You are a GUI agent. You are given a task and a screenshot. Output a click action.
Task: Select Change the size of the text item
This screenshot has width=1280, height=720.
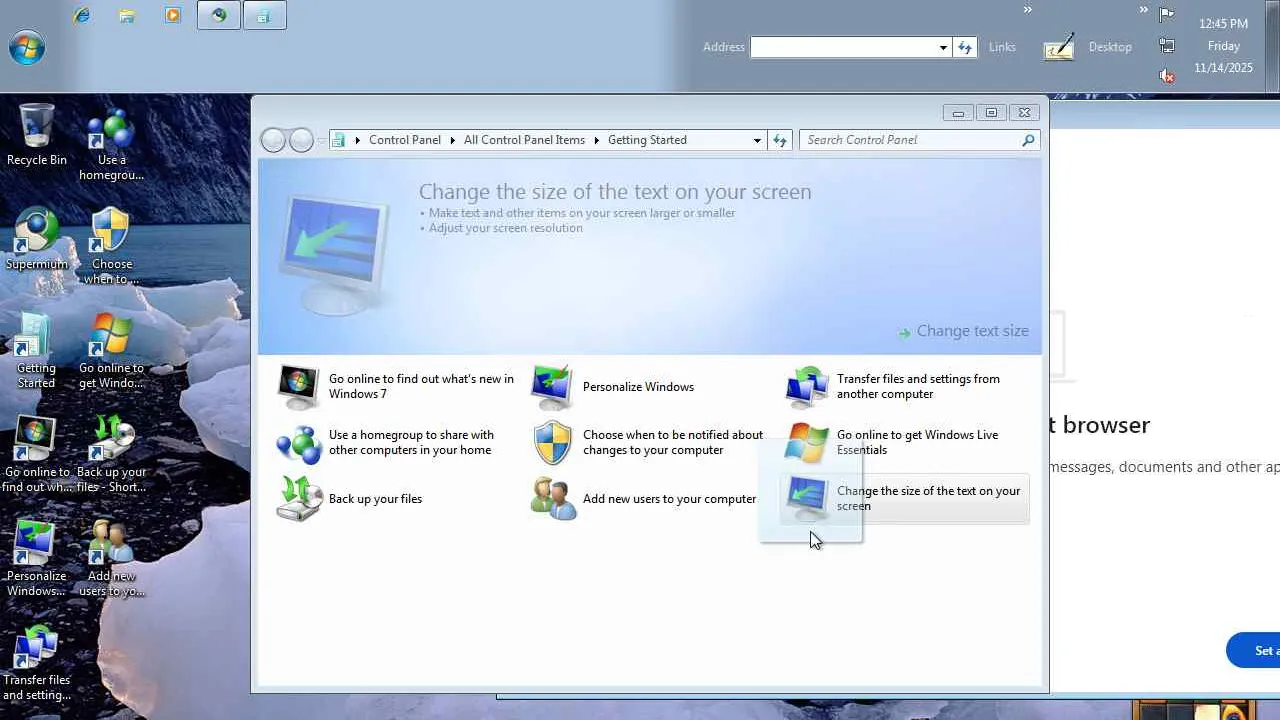pyautogui.click(x=904, y=498)
